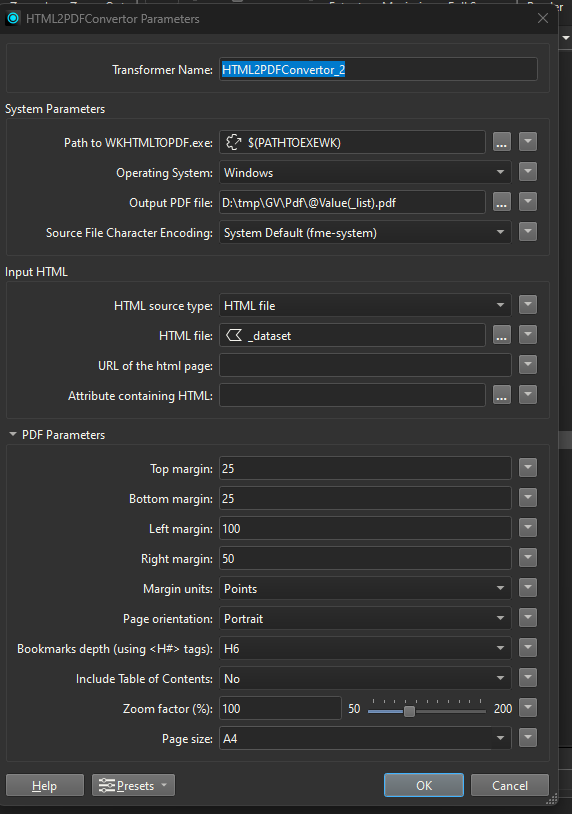Click the Zoom factor slider handle

409,711
